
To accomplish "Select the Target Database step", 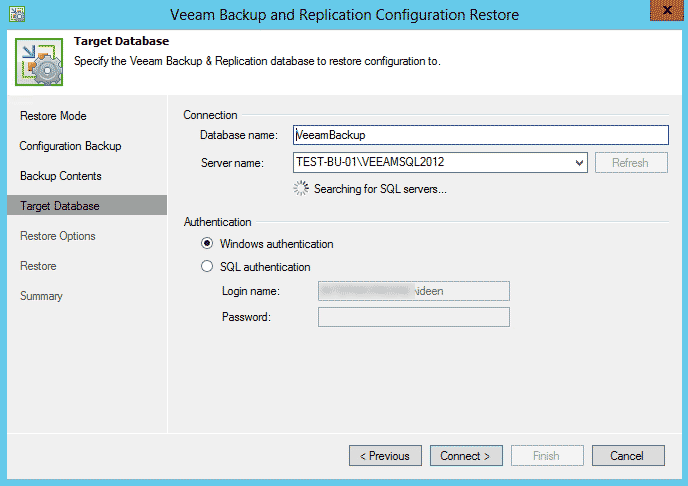I will pyautogui.click(x=87, y=205).
